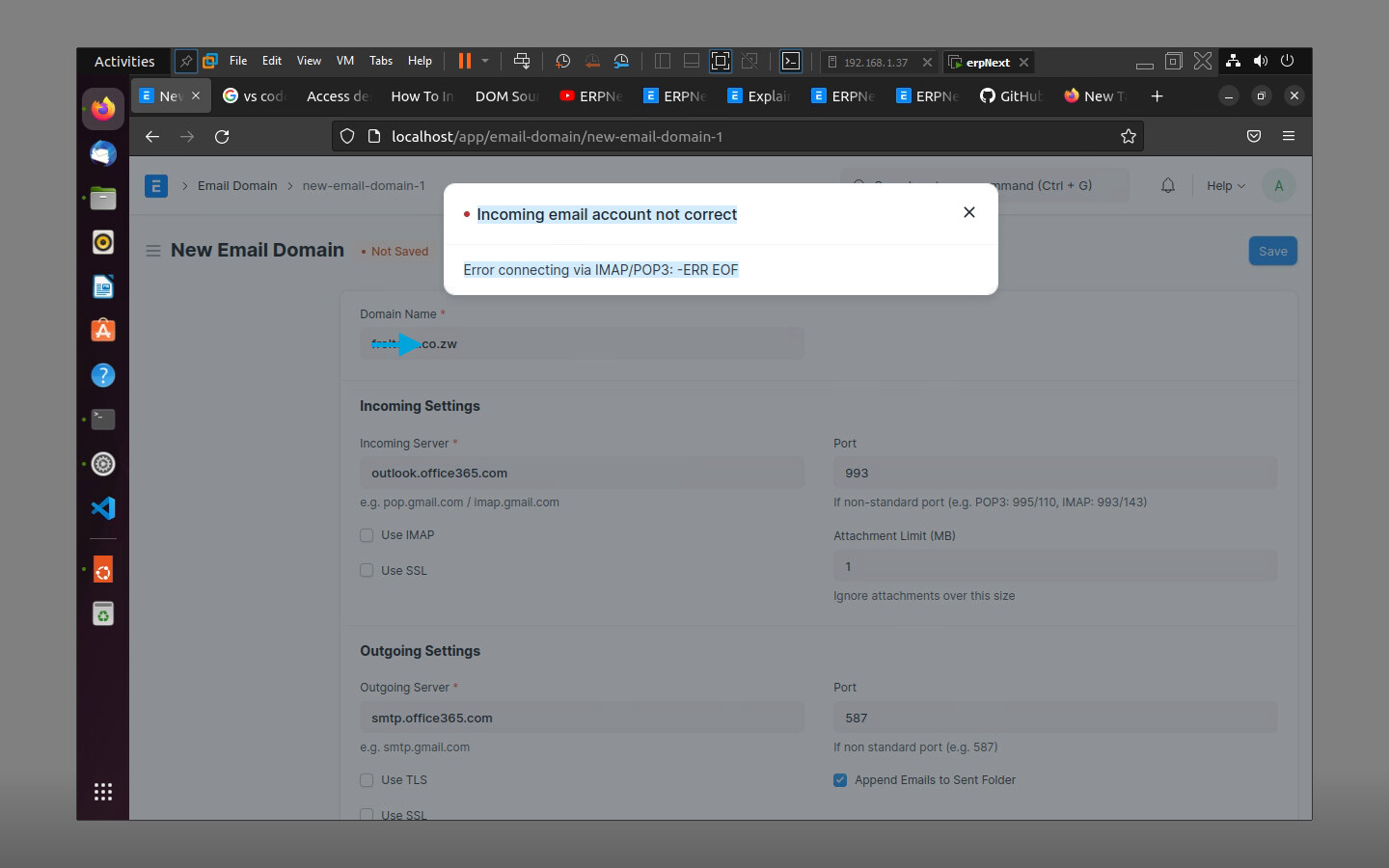
Task: Open Rhythmbox music player in dock
Action: click(103, 242)
